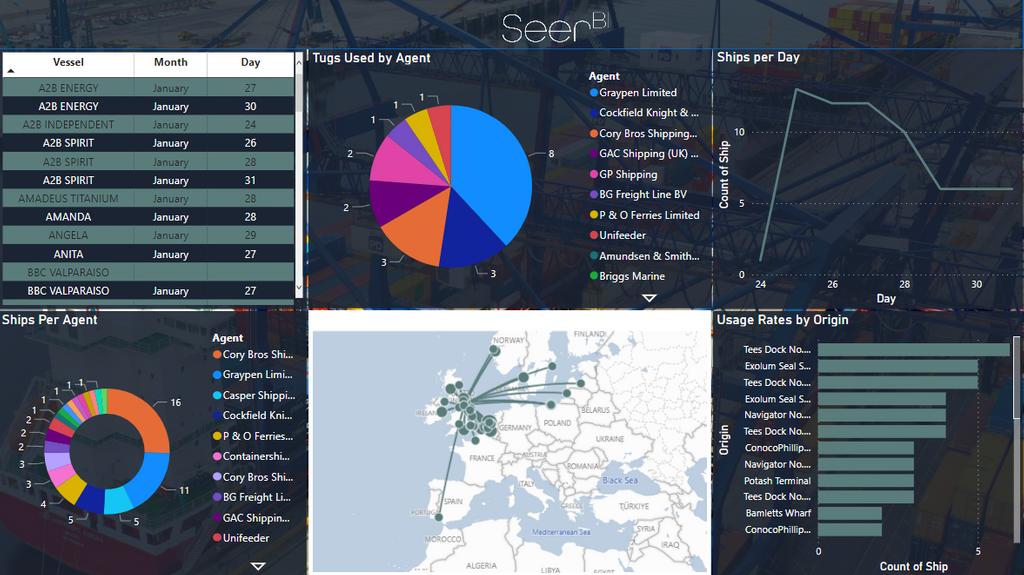Click the Day column header
Image resolution: width=1024 pixels, height=575 pixels.
point(250,63)
